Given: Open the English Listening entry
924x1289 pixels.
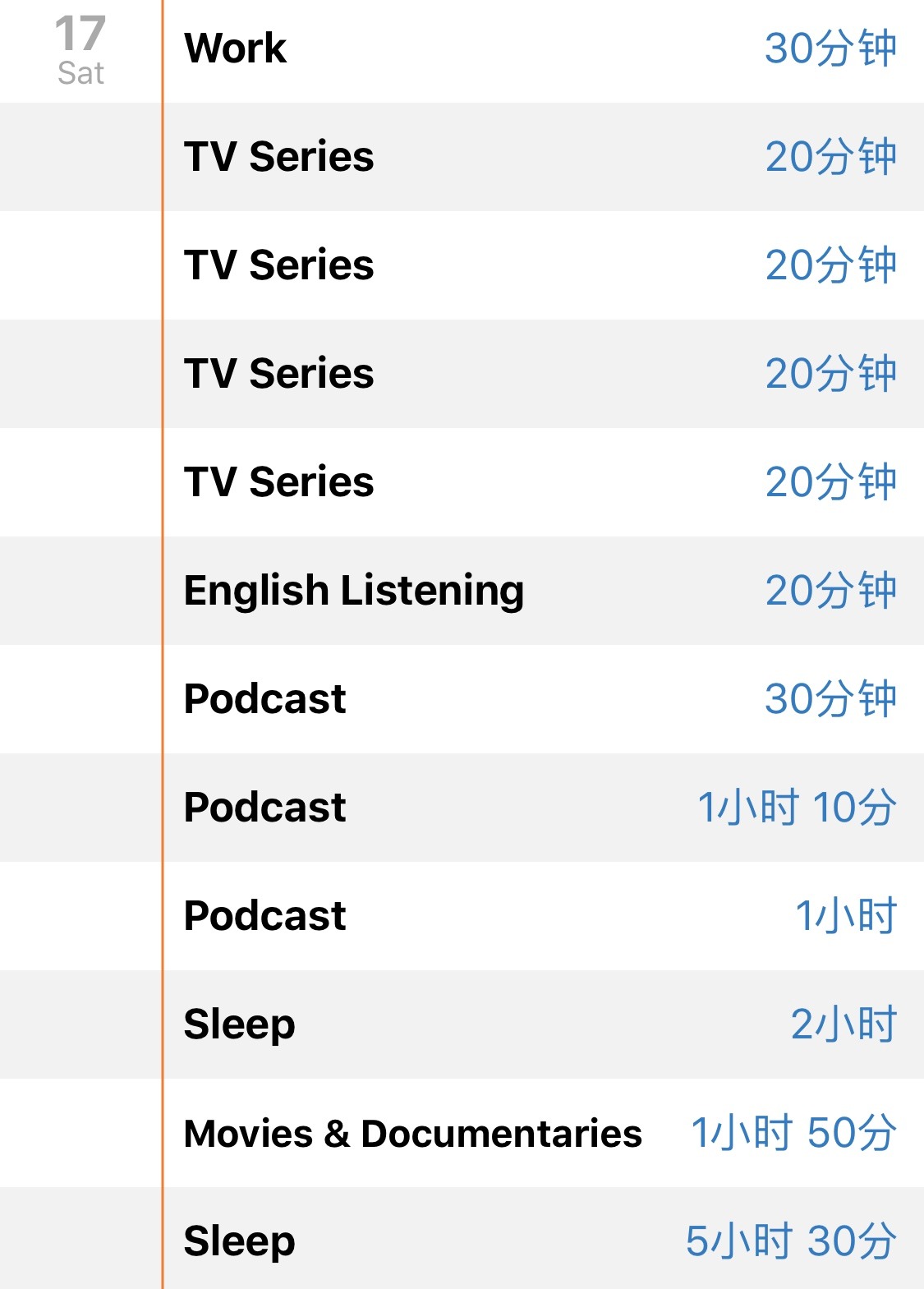Looking at the screenshot, I should click(544, 591).
